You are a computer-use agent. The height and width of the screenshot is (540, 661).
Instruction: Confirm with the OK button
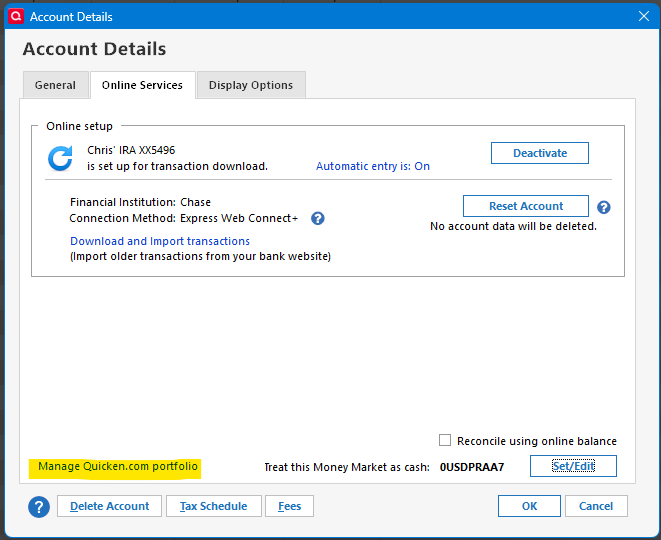529,506
